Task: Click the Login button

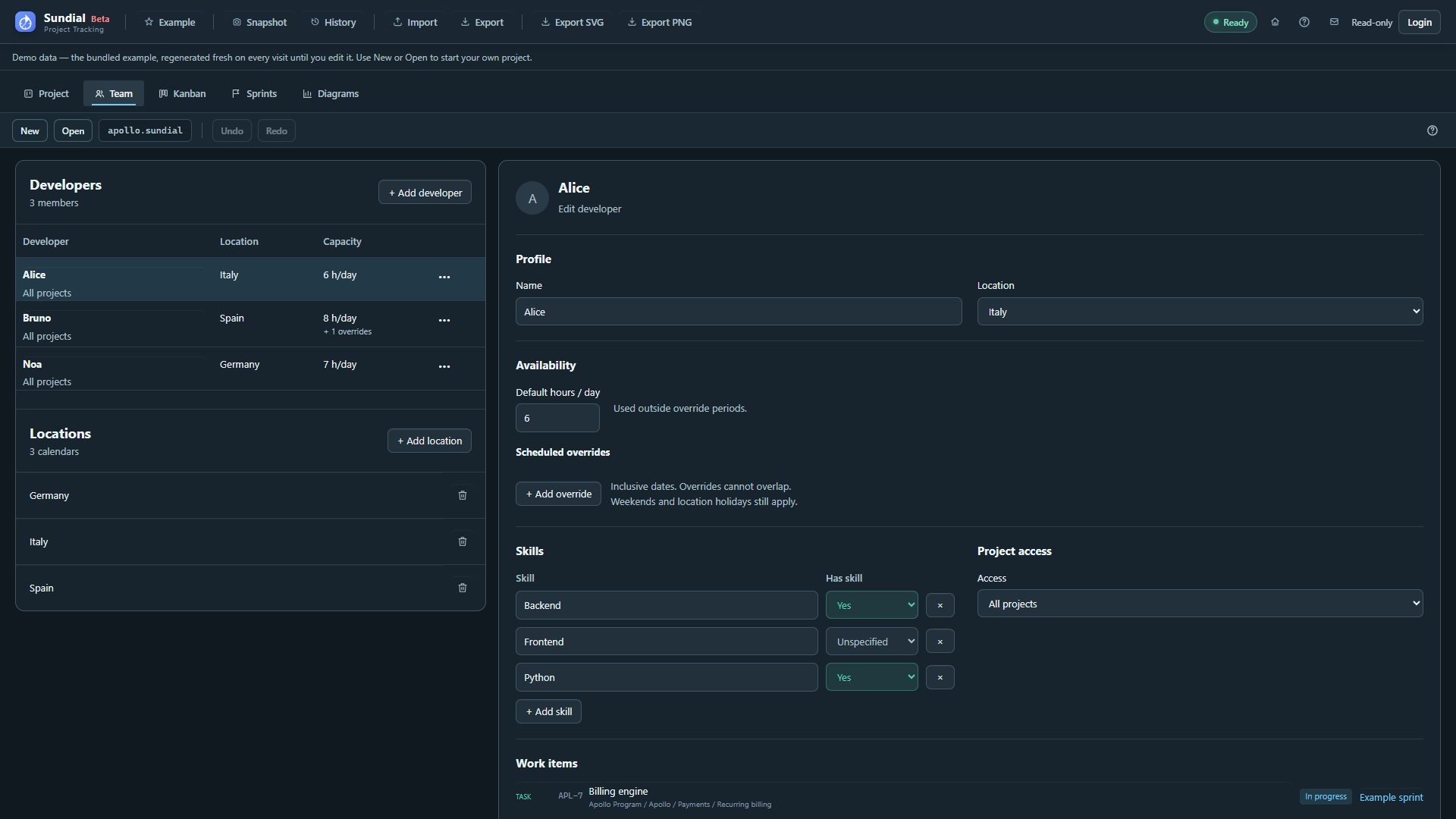Action: 1419,22
